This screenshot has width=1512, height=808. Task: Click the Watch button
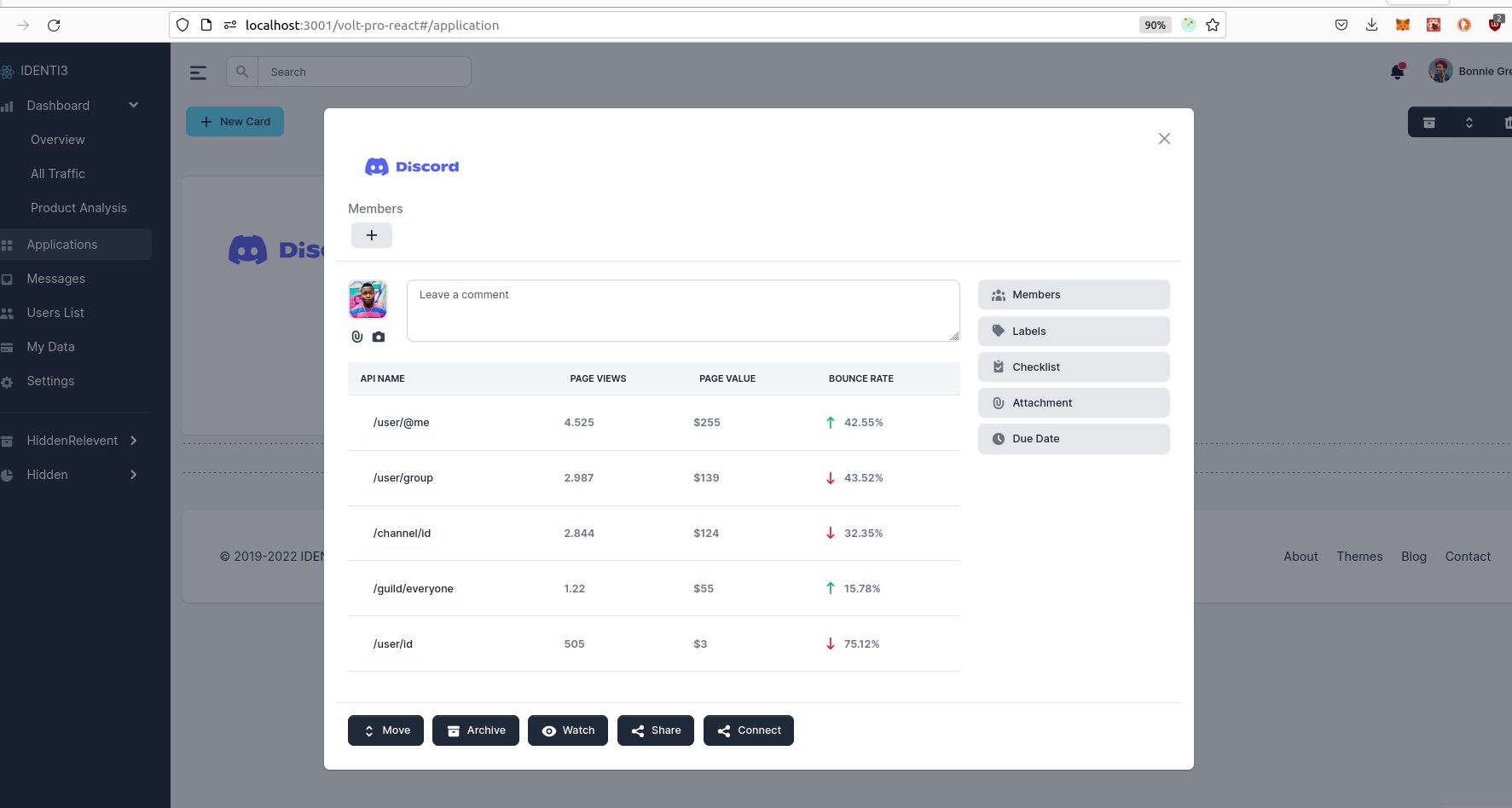tap(568, 730)
